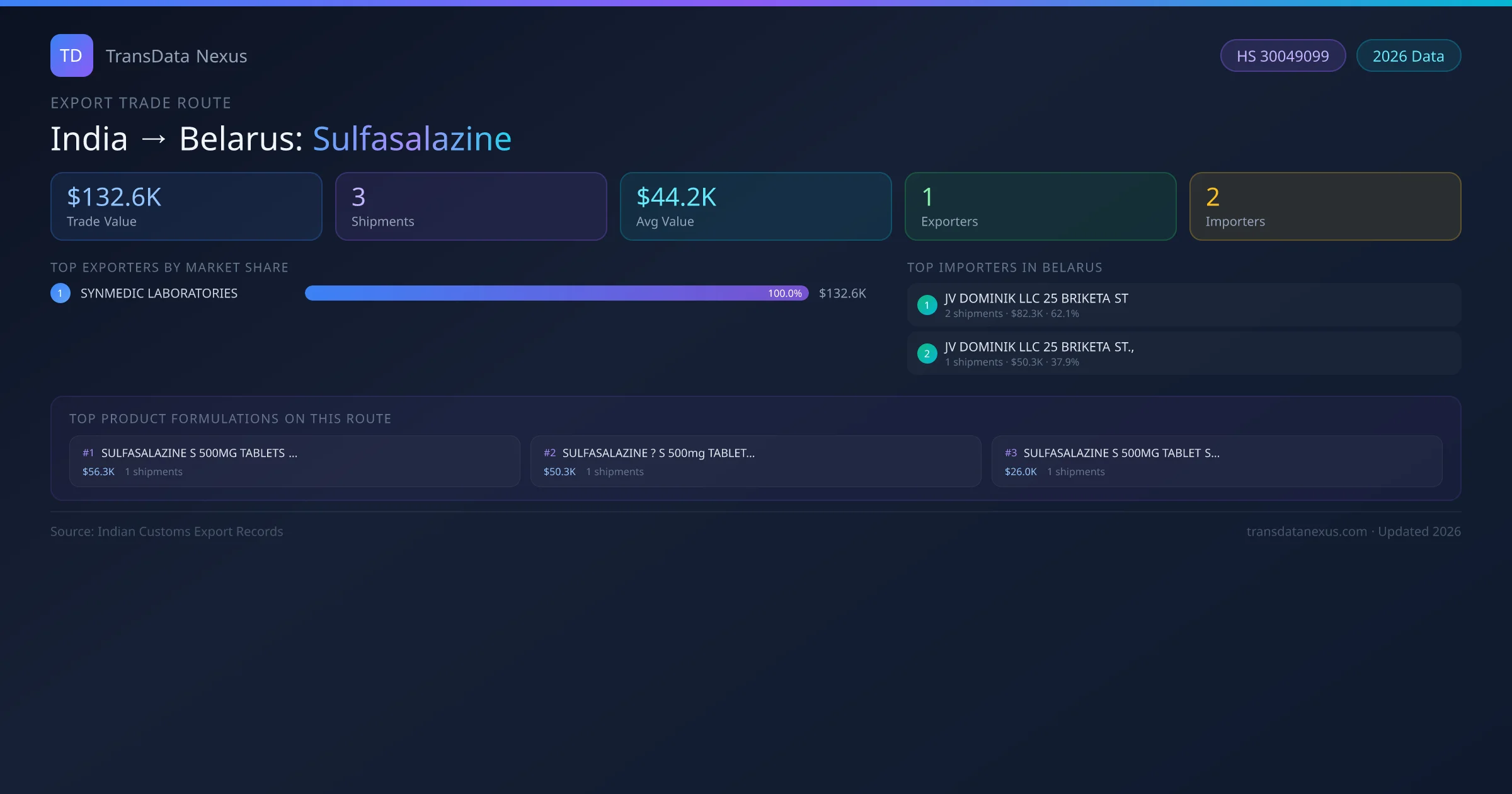Click the green rank 2 importer badge
1512x794 pixels.
pos(927,354)
